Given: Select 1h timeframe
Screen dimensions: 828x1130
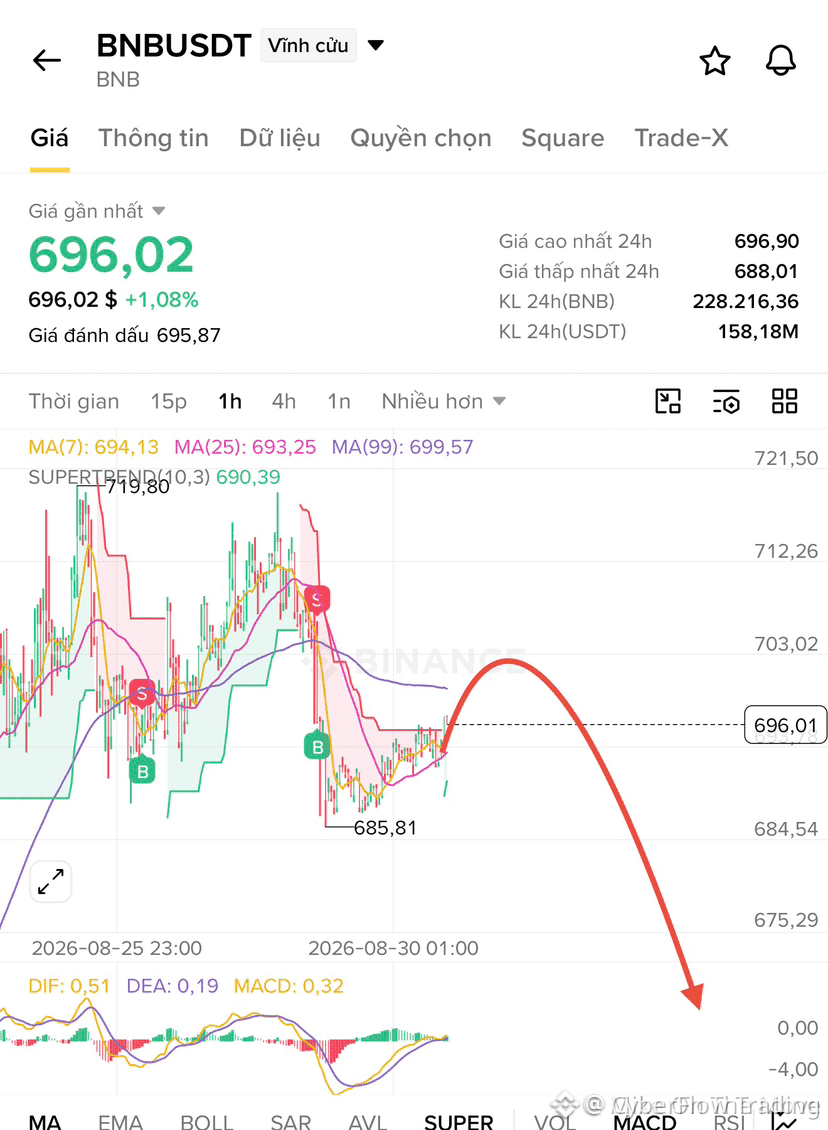Looking at the screenshot, I should (230, 401).
